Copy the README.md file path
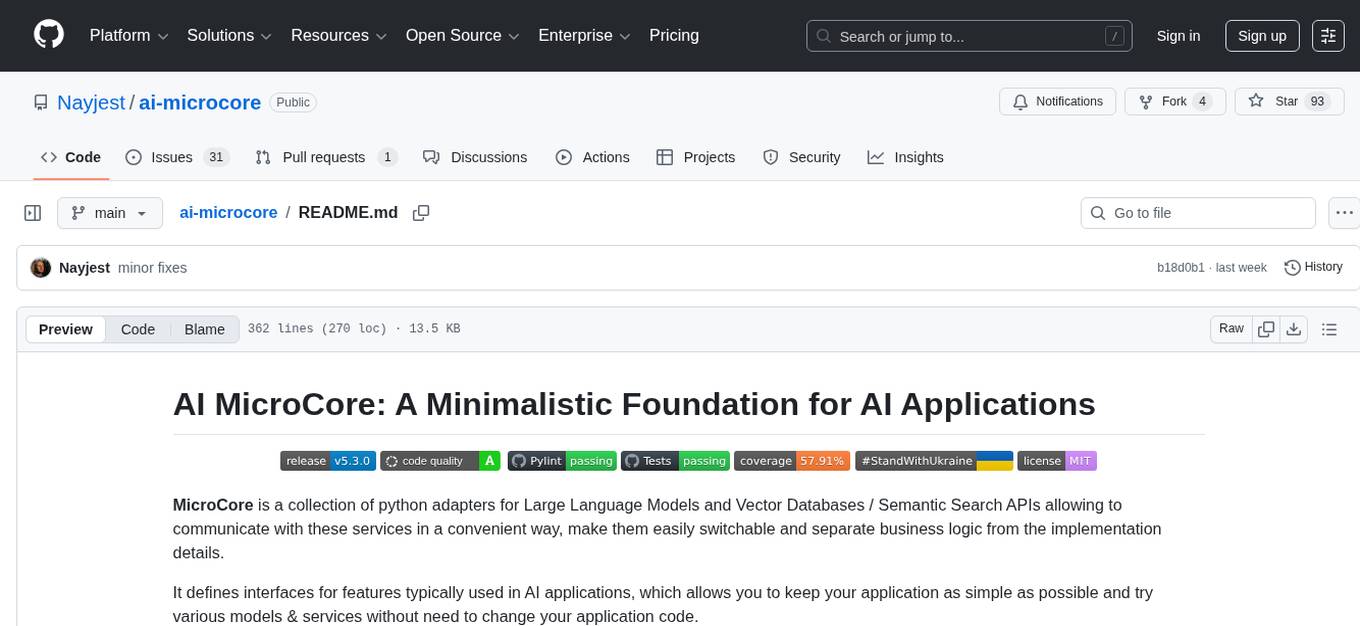Viewport: 1360px width, 626px height. (421, 212)
